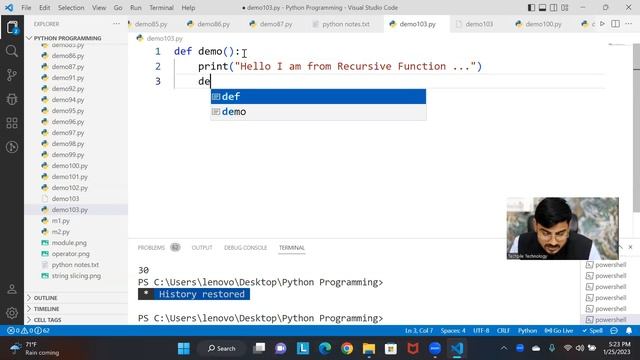Screen dimensions: 640x360
Task: Click UTF-8 encoding in status bar
Action: point(481,331)
